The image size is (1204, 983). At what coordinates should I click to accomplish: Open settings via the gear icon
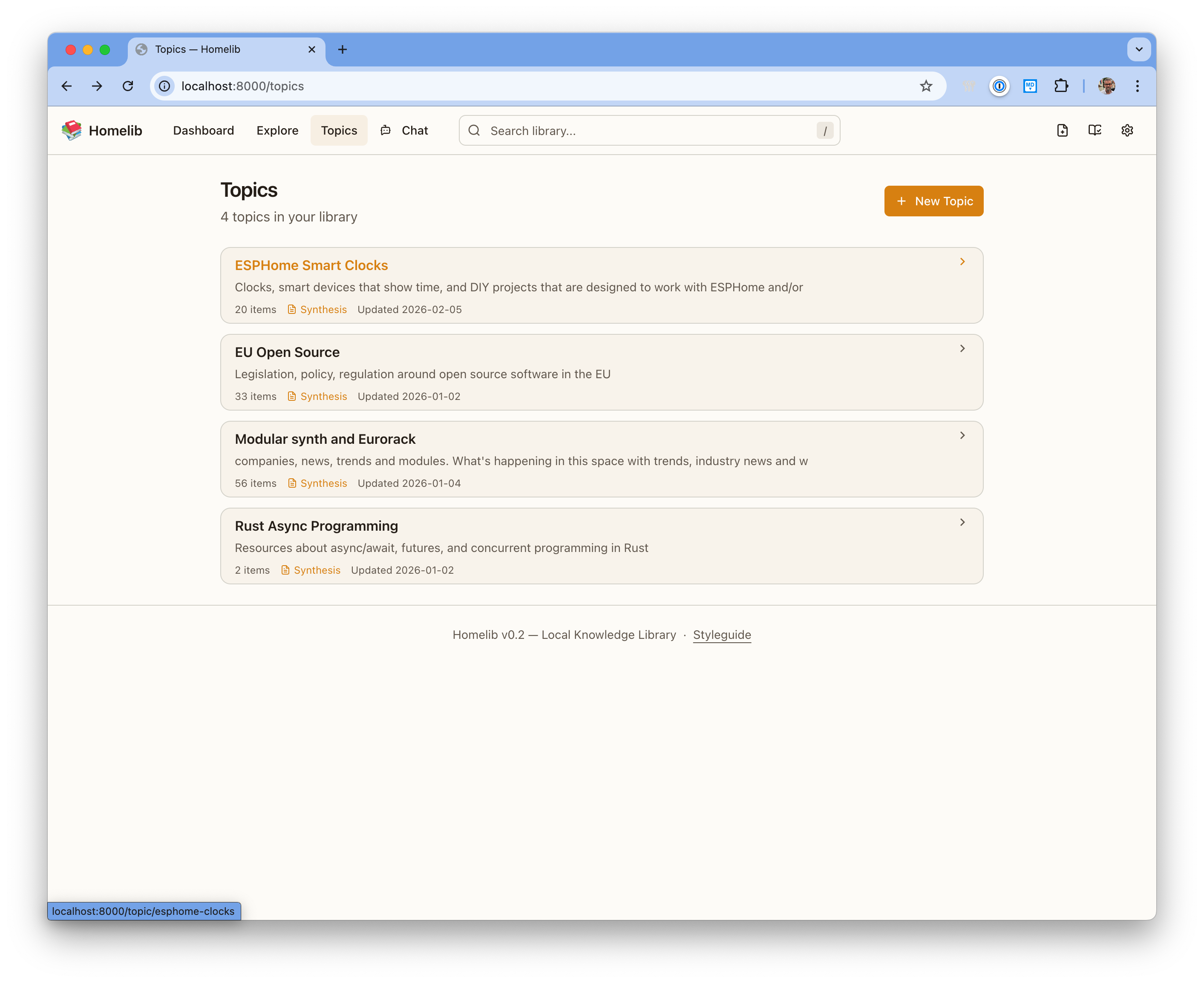point(1127,130)
